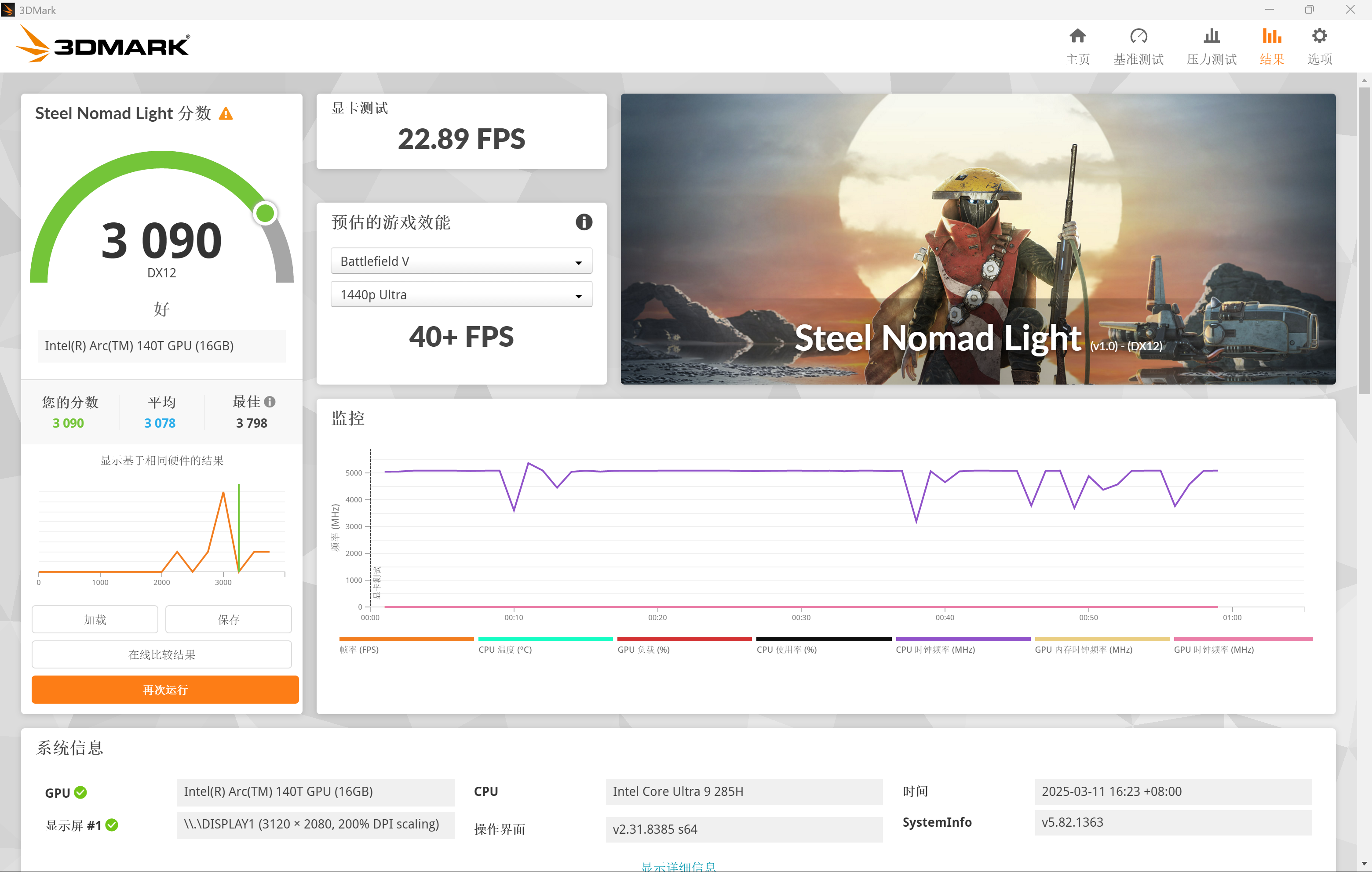Click the 监控 monitoring chart title
Image resolution: width=1372 pixels, height=872 pixels.
[x=347, y=418]
